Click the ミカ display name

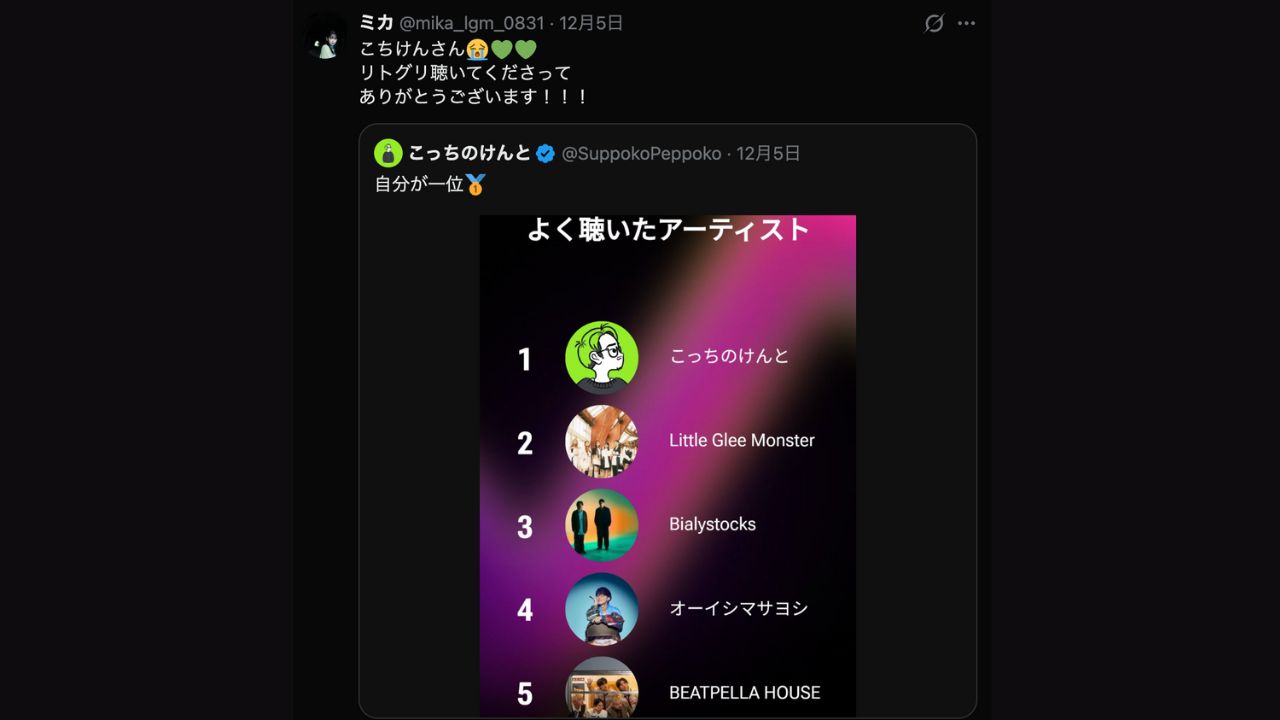[376, 23]
